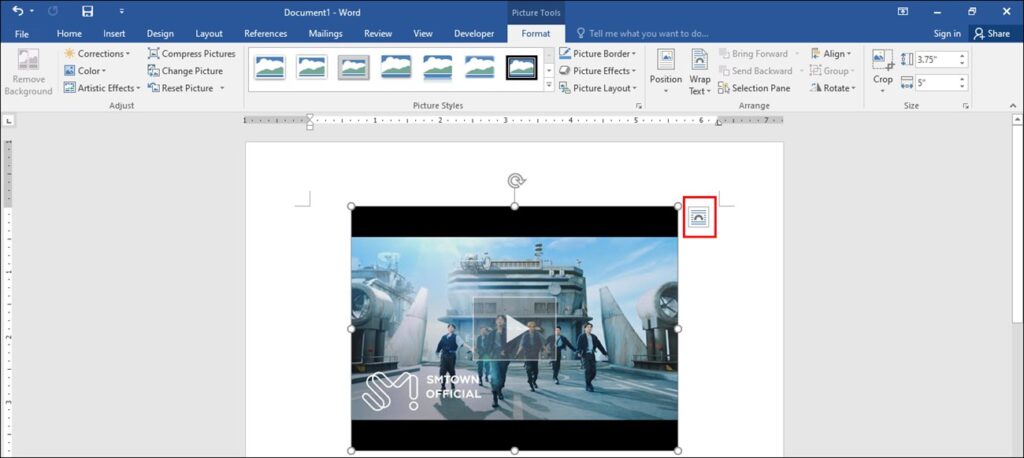The image size is (1024, 458).
Task: Open the File menu
Action: 22,33
